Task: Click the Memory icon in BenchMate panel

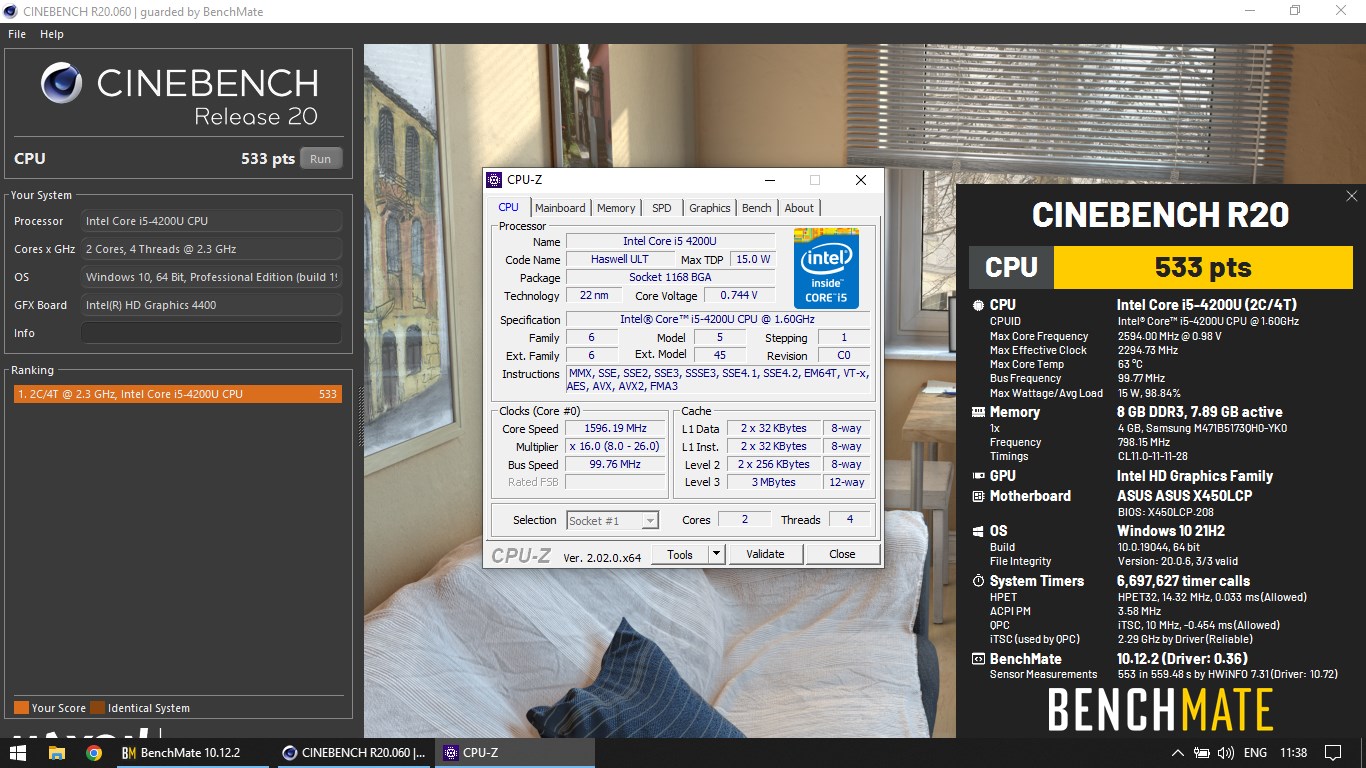Action: coord(978,412)
